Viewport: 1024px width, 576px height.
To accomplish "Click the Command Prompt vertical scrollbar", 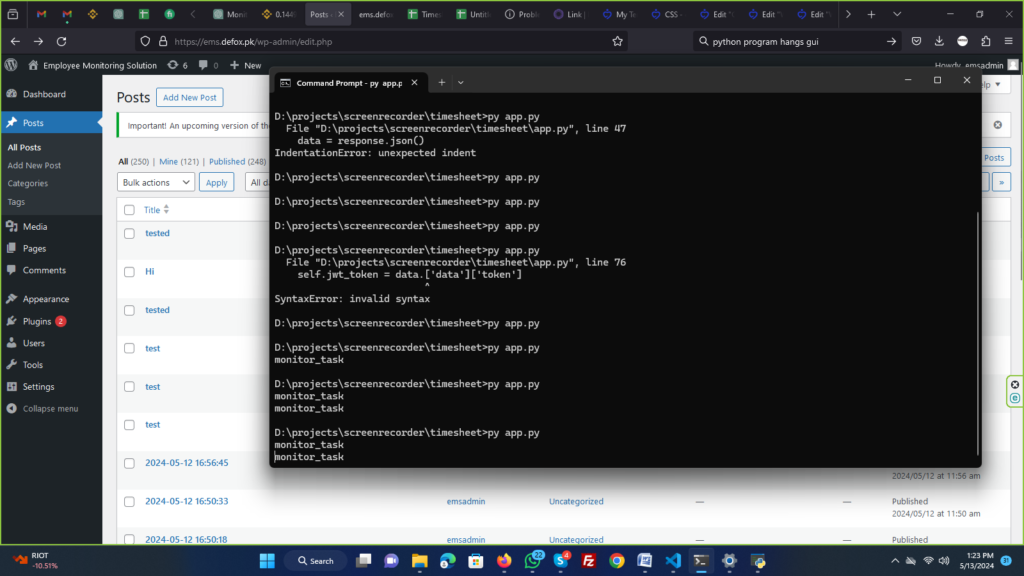I will click(978, 330).
